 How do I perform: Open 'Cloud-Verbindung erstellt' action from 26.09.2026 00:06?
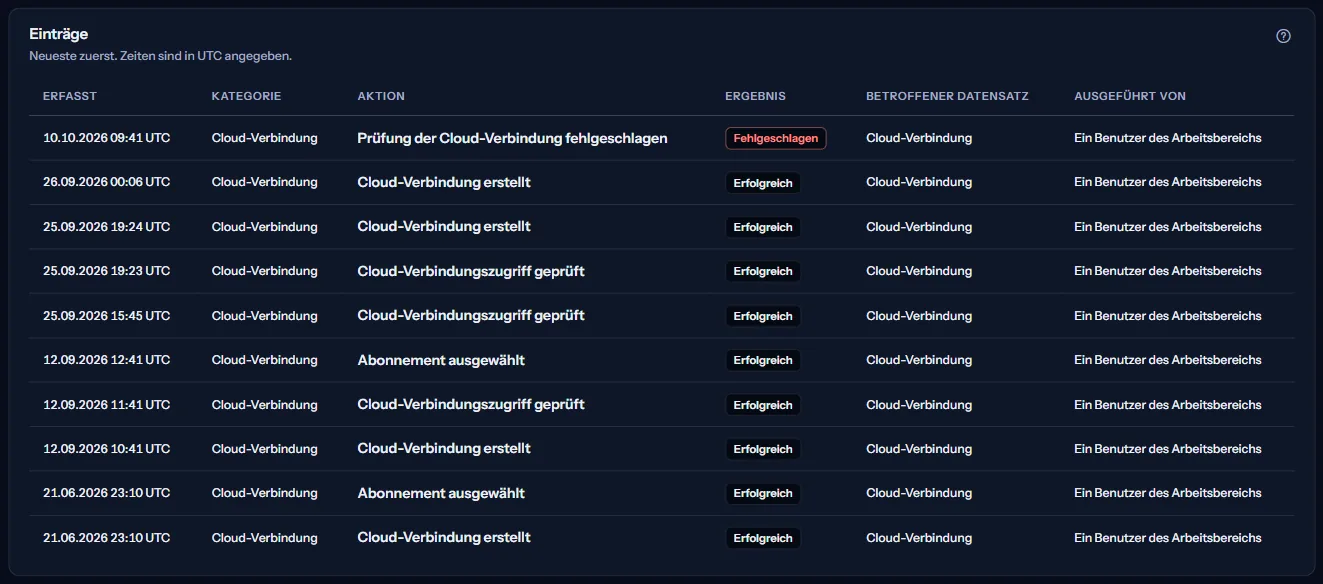pos(444,182)
